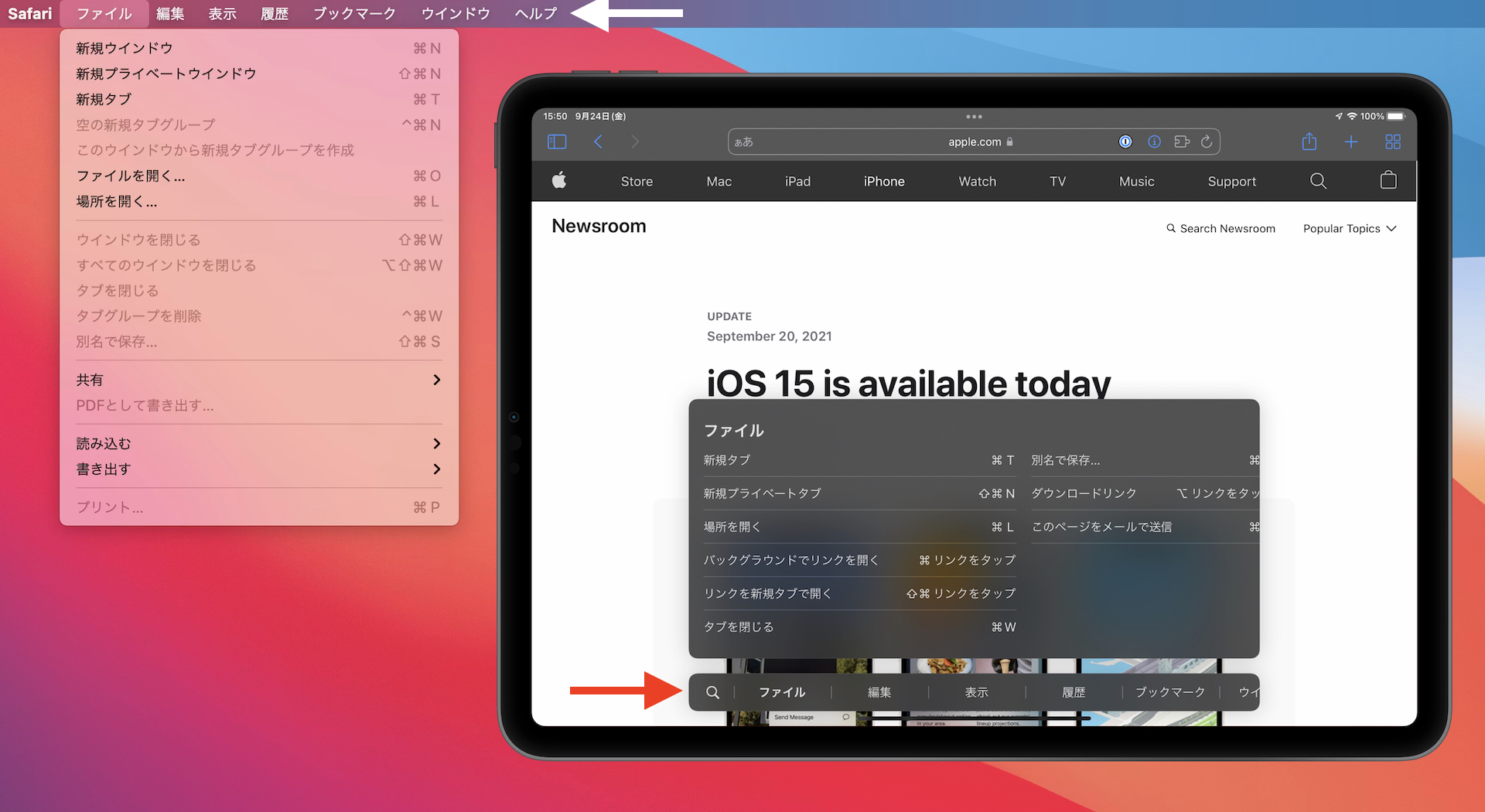Open apple.com search magnifier icon
The height and width of the screenshot is (812, 1485).
click(1318, 181)
